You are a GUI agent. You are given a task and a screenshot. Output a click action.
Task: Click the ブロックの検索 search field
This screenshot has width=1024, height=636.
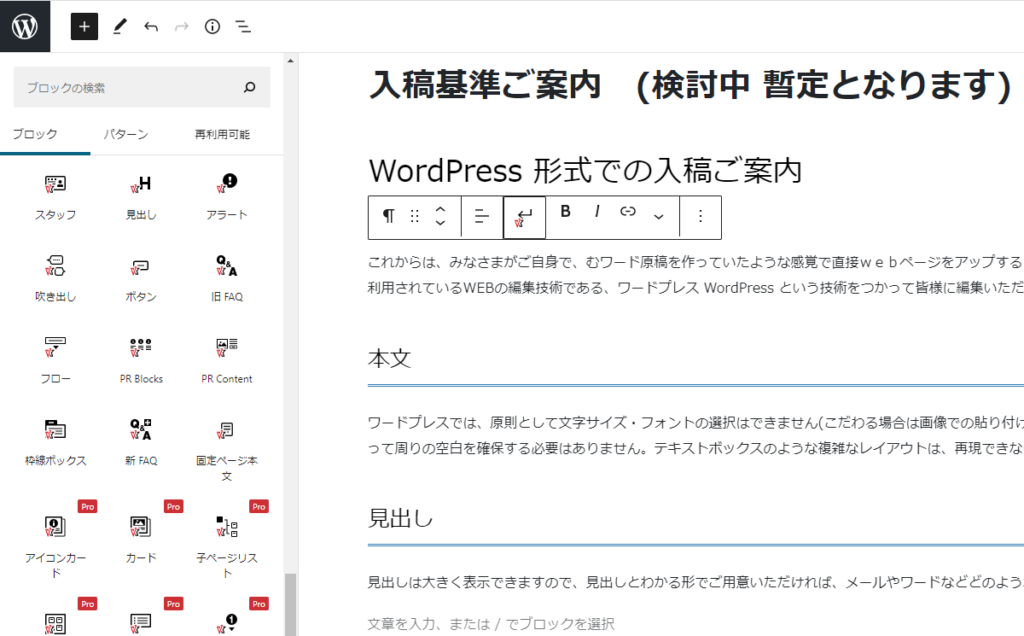(130, 88)
